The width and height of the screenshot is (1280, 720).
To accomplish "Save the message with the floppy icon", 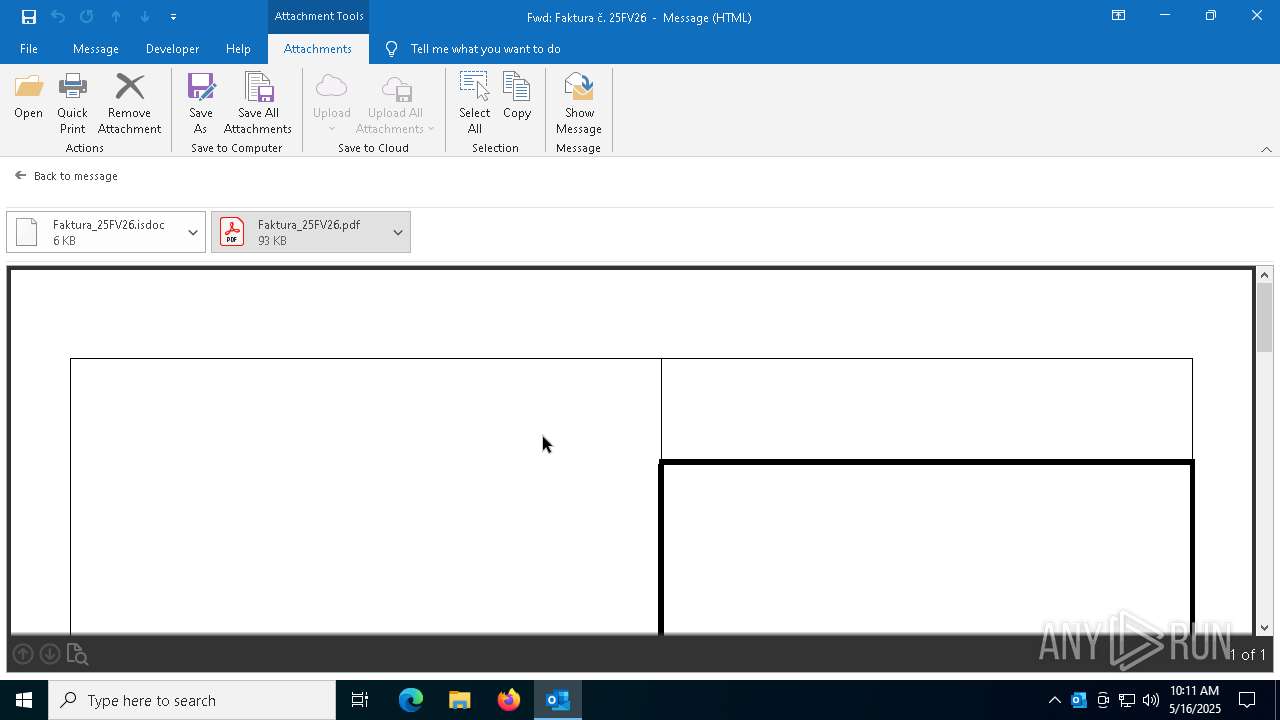I will [x=29, y=17].
